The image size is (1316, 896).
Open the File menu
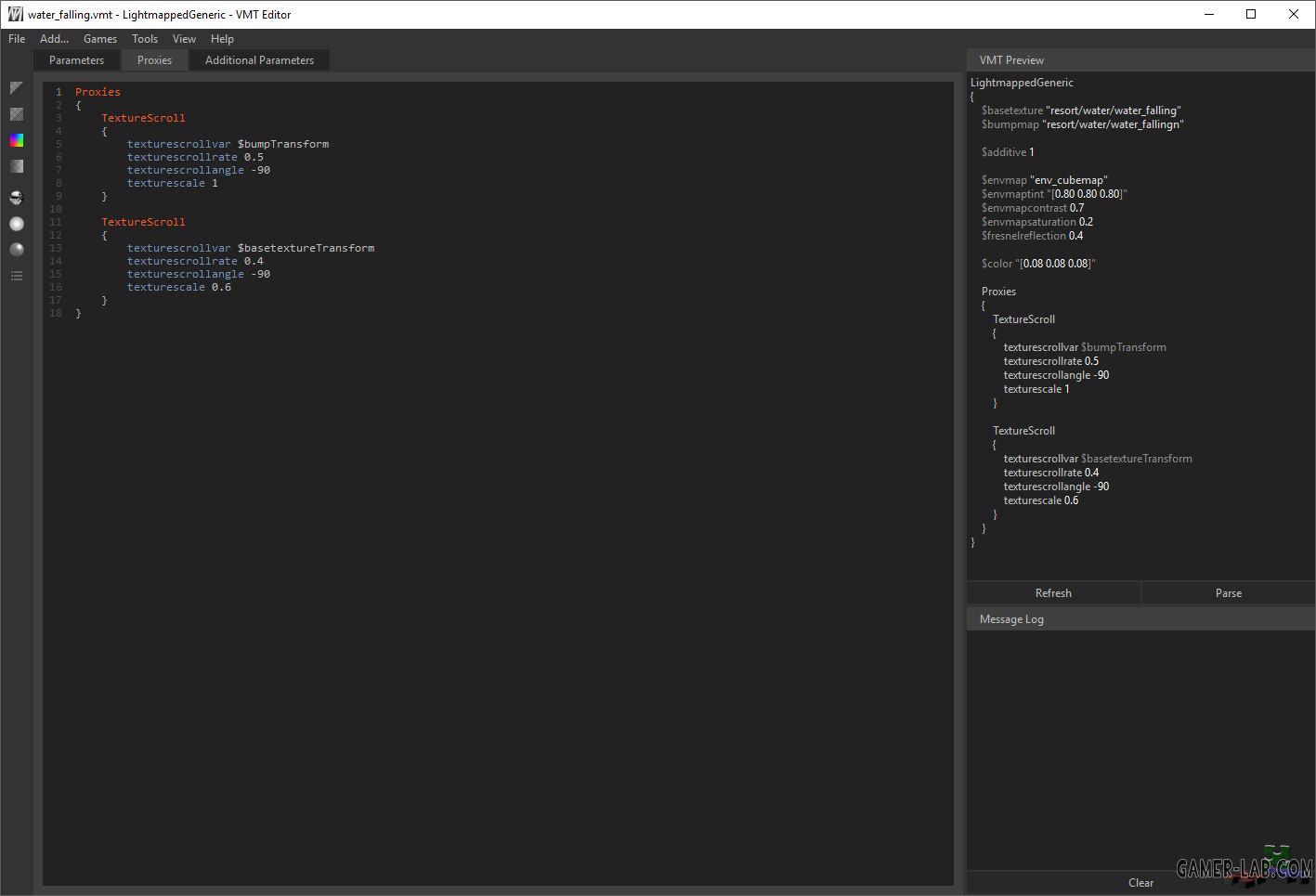pos(17,39)
